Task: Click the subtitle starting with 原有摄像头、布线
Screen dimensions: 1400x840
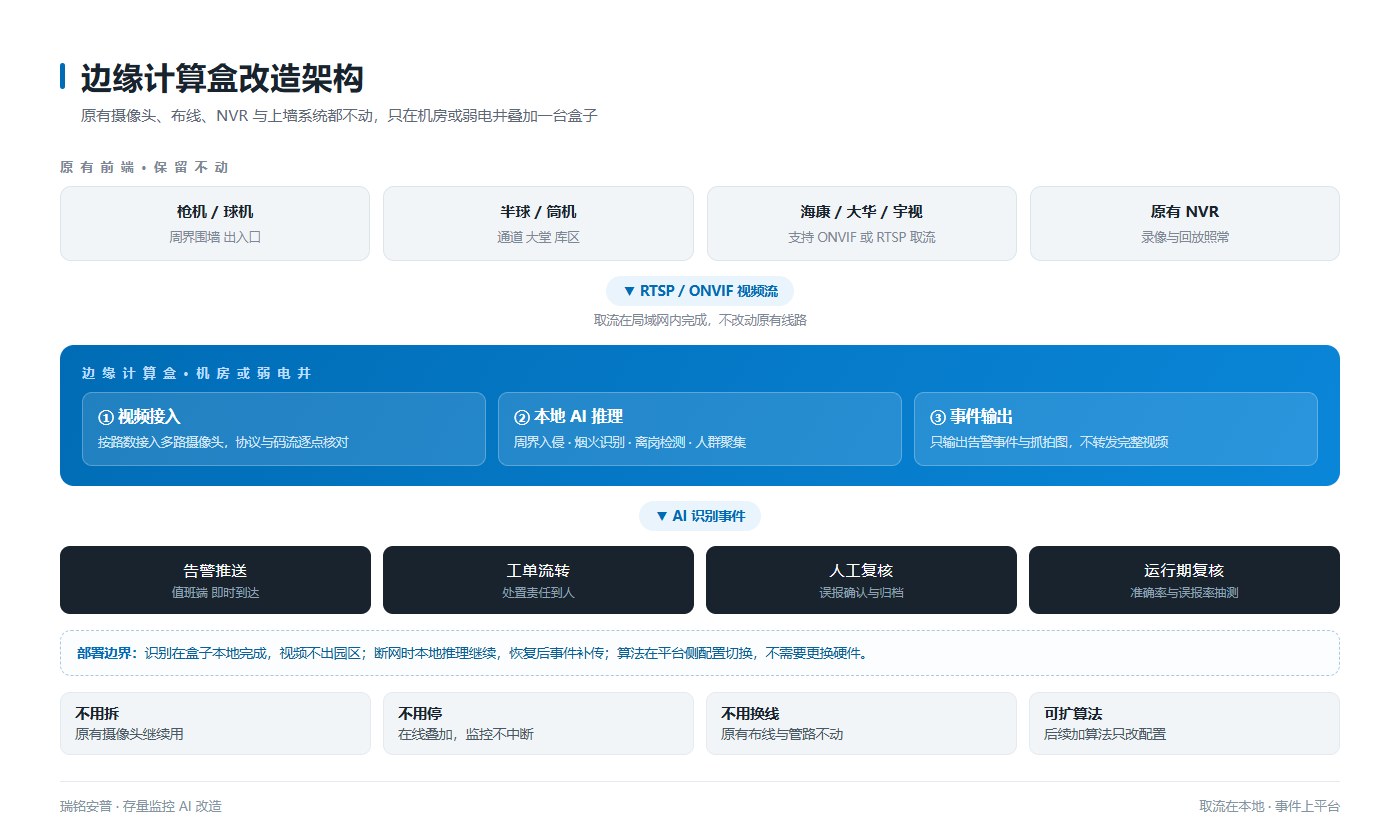Action: [339, 116]
